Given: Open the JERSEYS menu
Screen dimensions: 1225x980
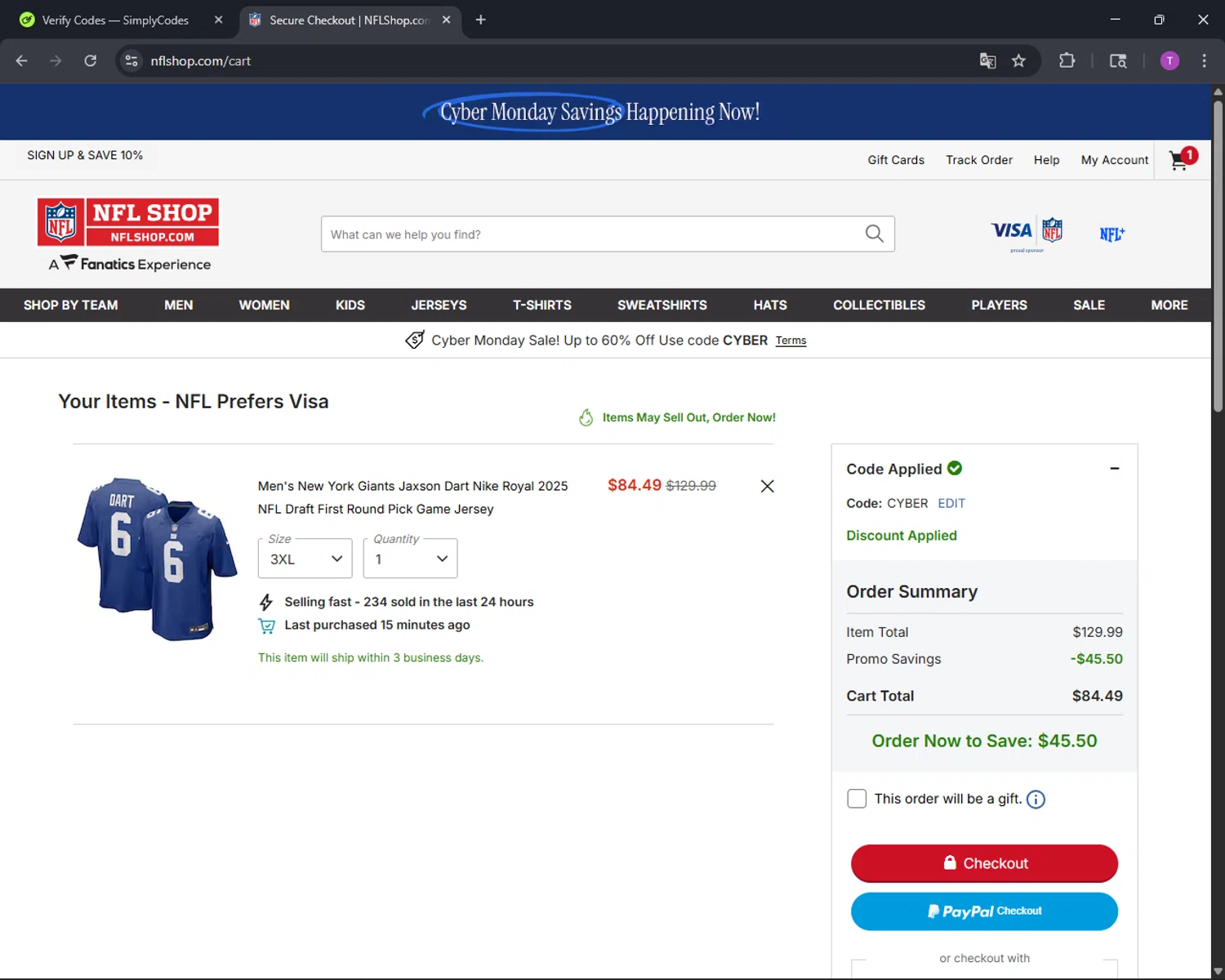Looking at the screenshot, I should pyautogui.click(x=439, y=305).
